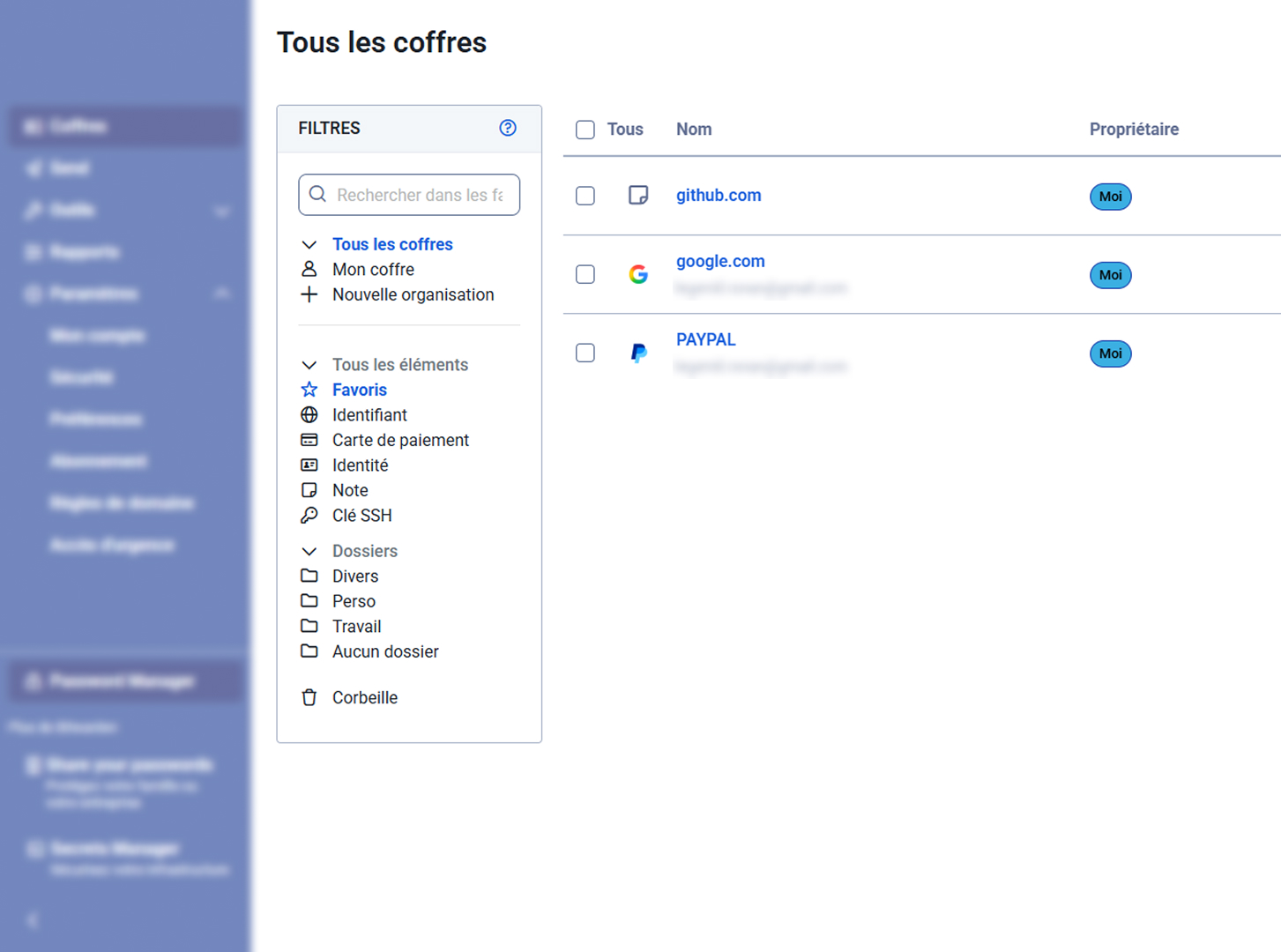Viewport: 1281px width, 952px height.
Task: Open the github.com entry
Action: (719, 196)
